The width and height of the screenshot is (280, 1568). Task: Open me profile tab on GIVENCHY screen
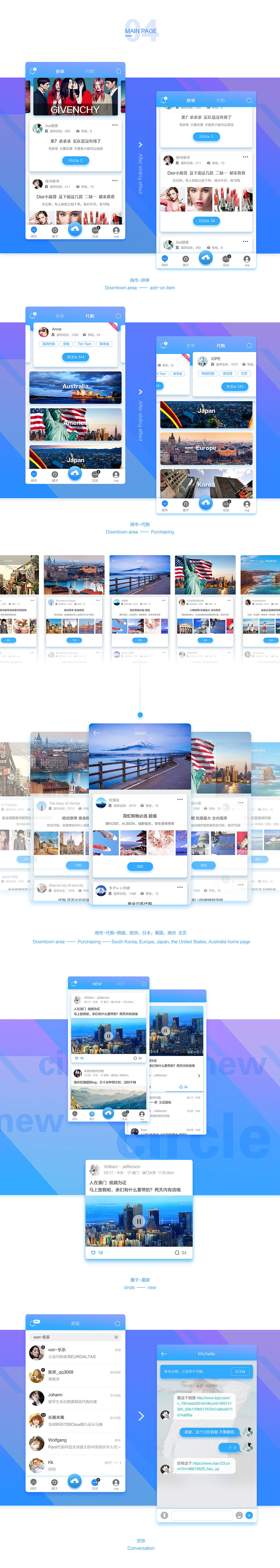click(x=116, y=232)
